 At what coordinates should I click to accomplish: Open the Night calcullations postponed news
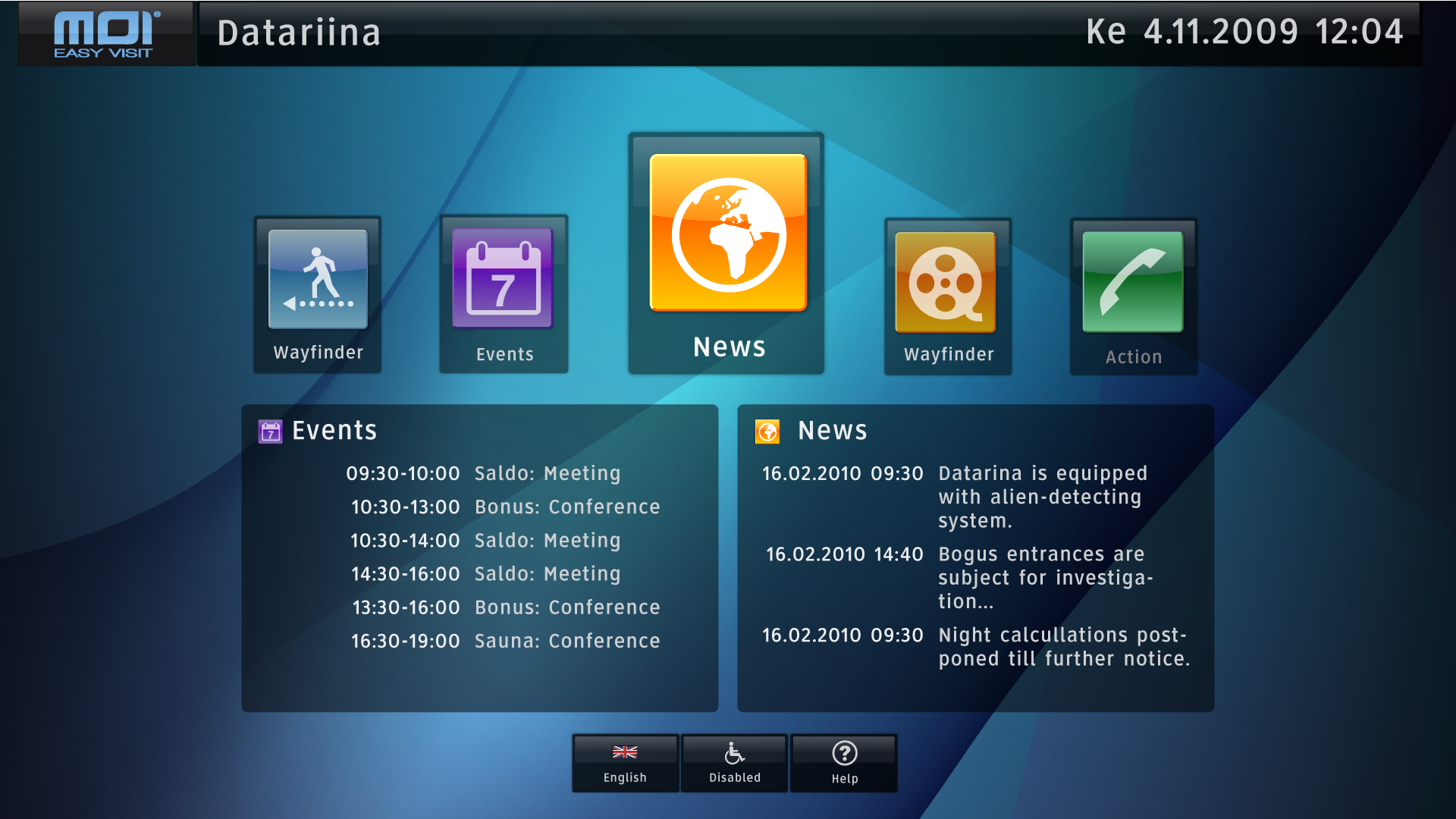coord(1062,647)
